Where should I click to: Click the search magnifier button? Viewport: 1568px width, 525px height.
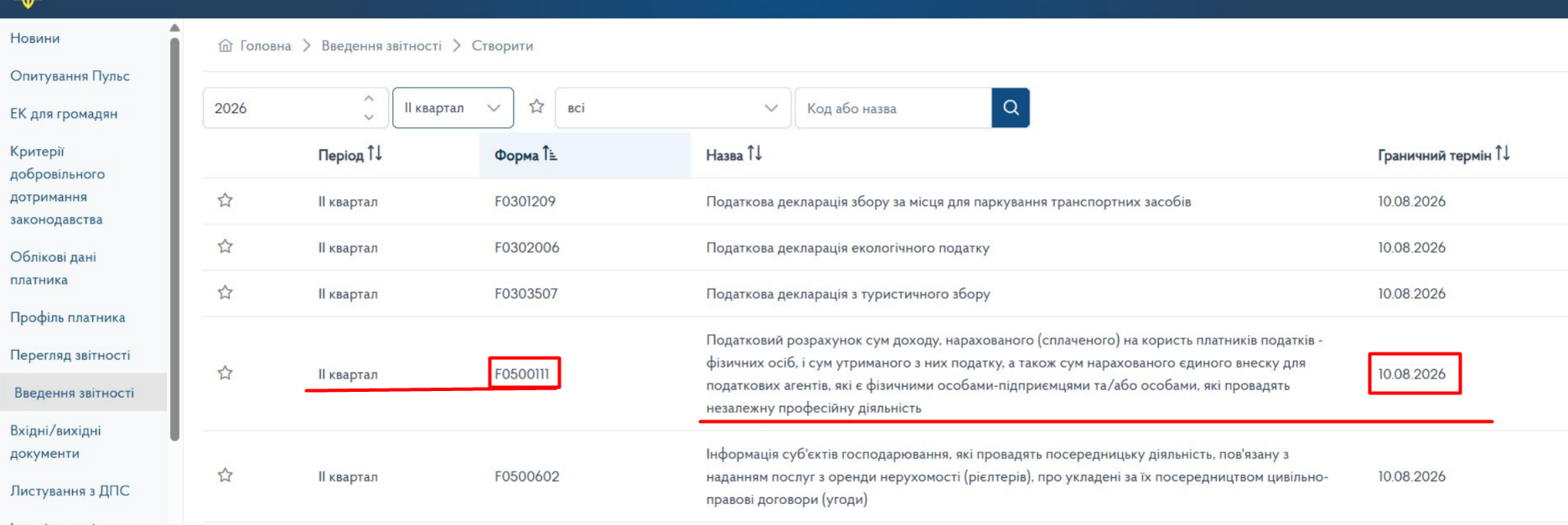(1011, 108)
